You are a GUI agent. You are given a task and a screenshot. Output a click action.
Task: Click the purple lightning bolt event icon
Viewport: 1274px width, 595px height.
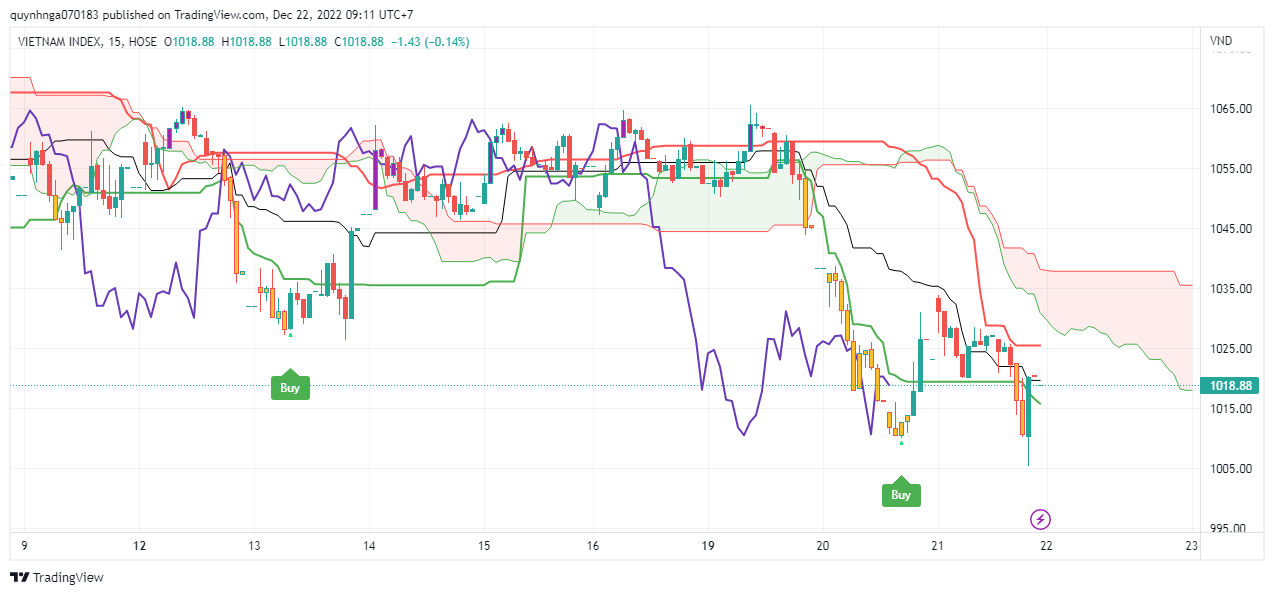1040,519
